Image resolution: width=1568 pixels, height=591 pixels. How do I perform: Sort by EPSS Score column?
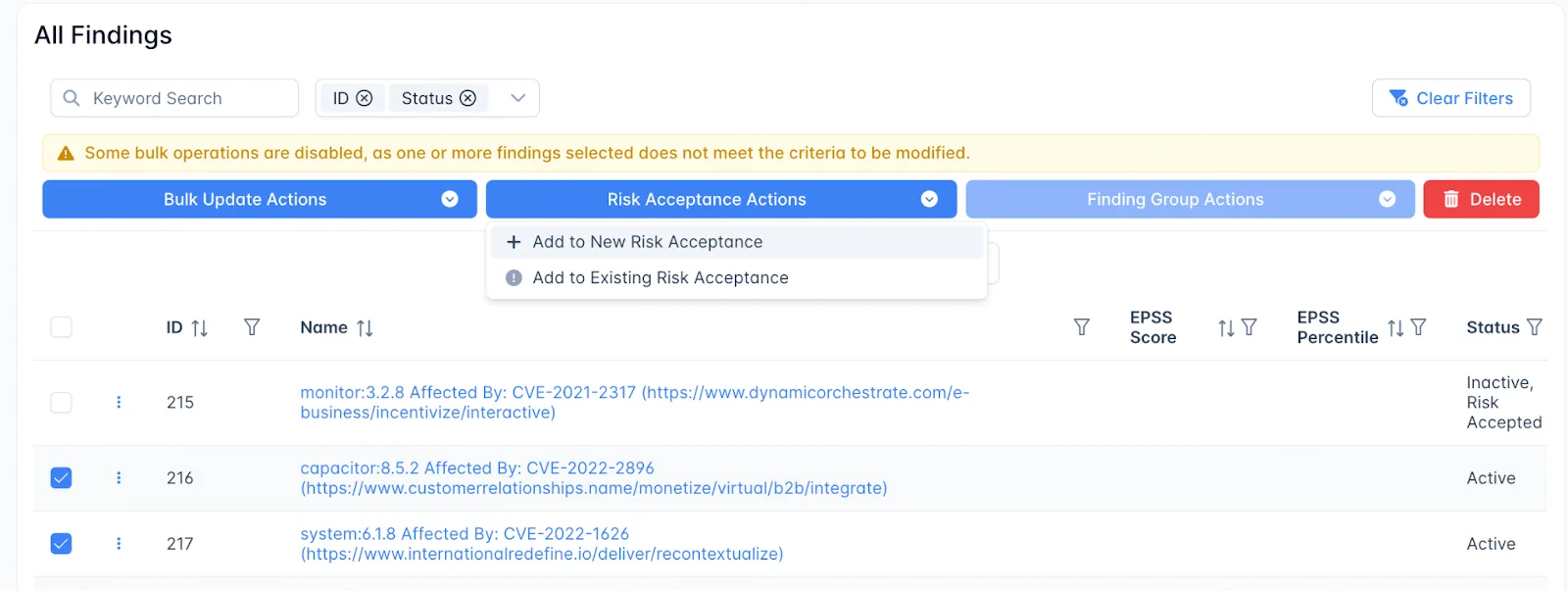1226,328
